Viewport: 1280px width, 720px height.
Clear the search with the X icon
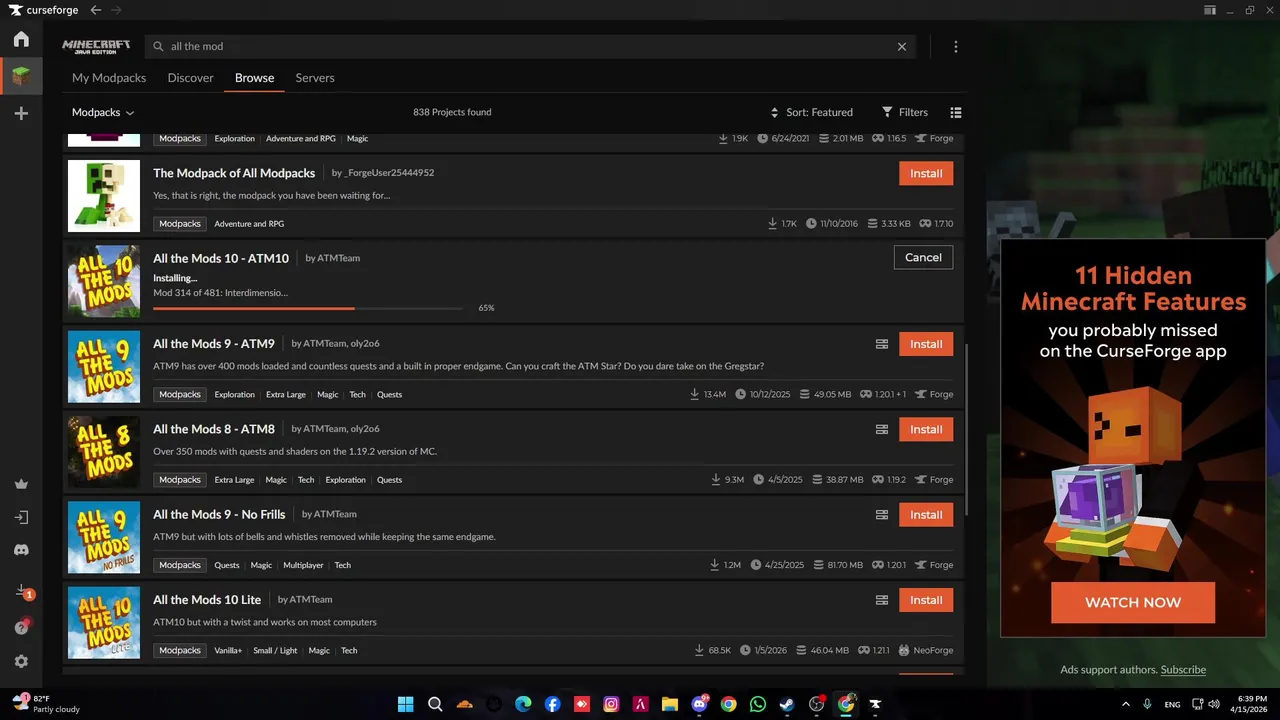(902, 46)
